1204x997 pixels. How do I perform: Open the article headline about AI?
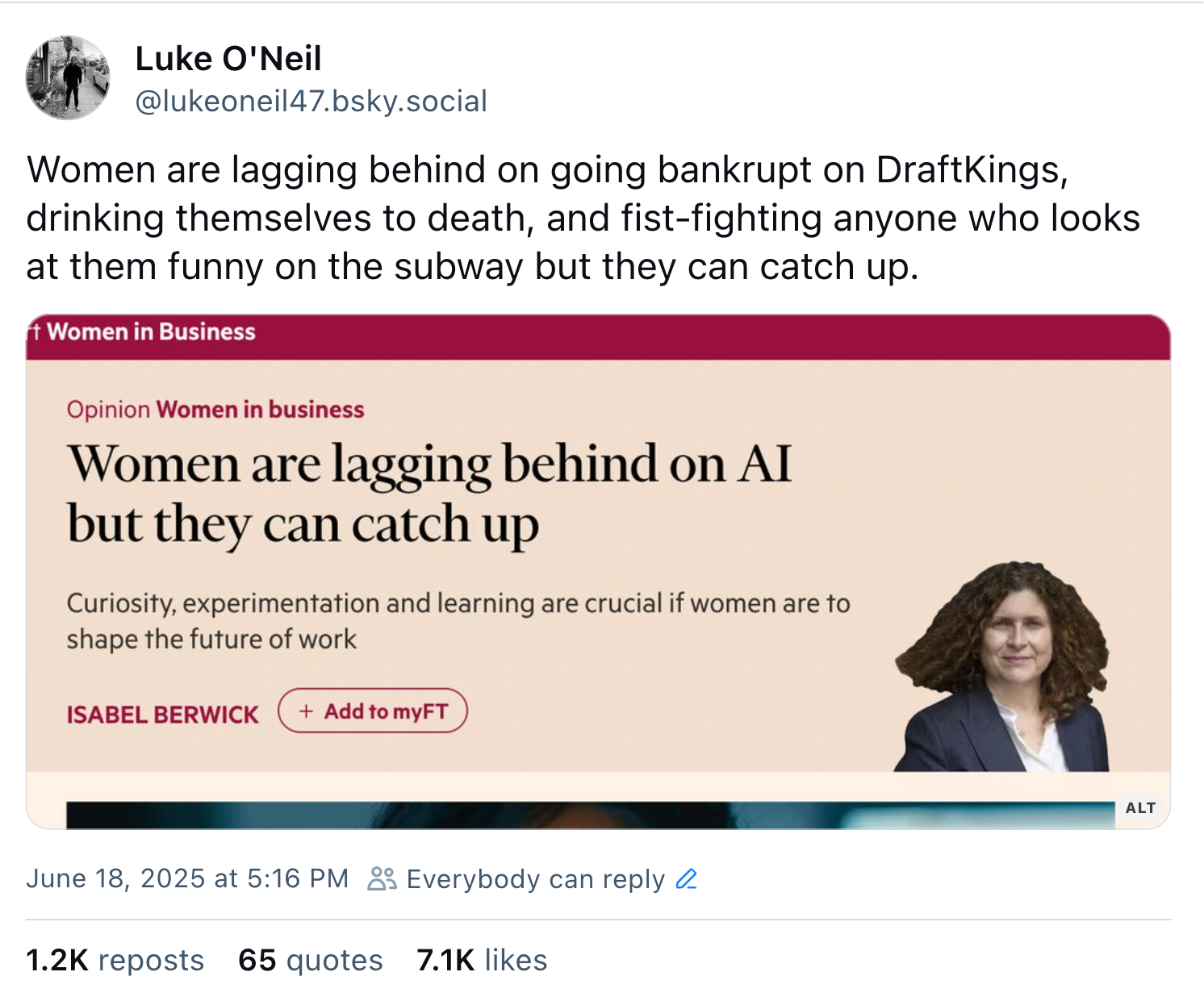(x=429, y=494)
